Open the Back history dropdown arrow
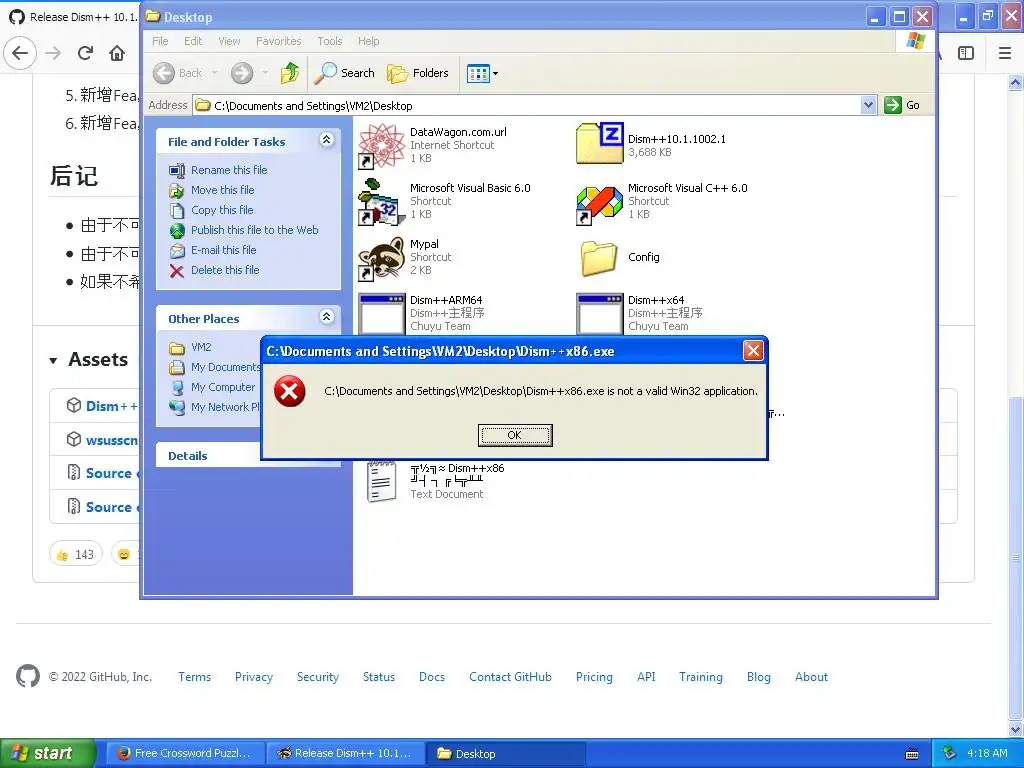This screenshot has height=768, width=1024. point(214,73)
